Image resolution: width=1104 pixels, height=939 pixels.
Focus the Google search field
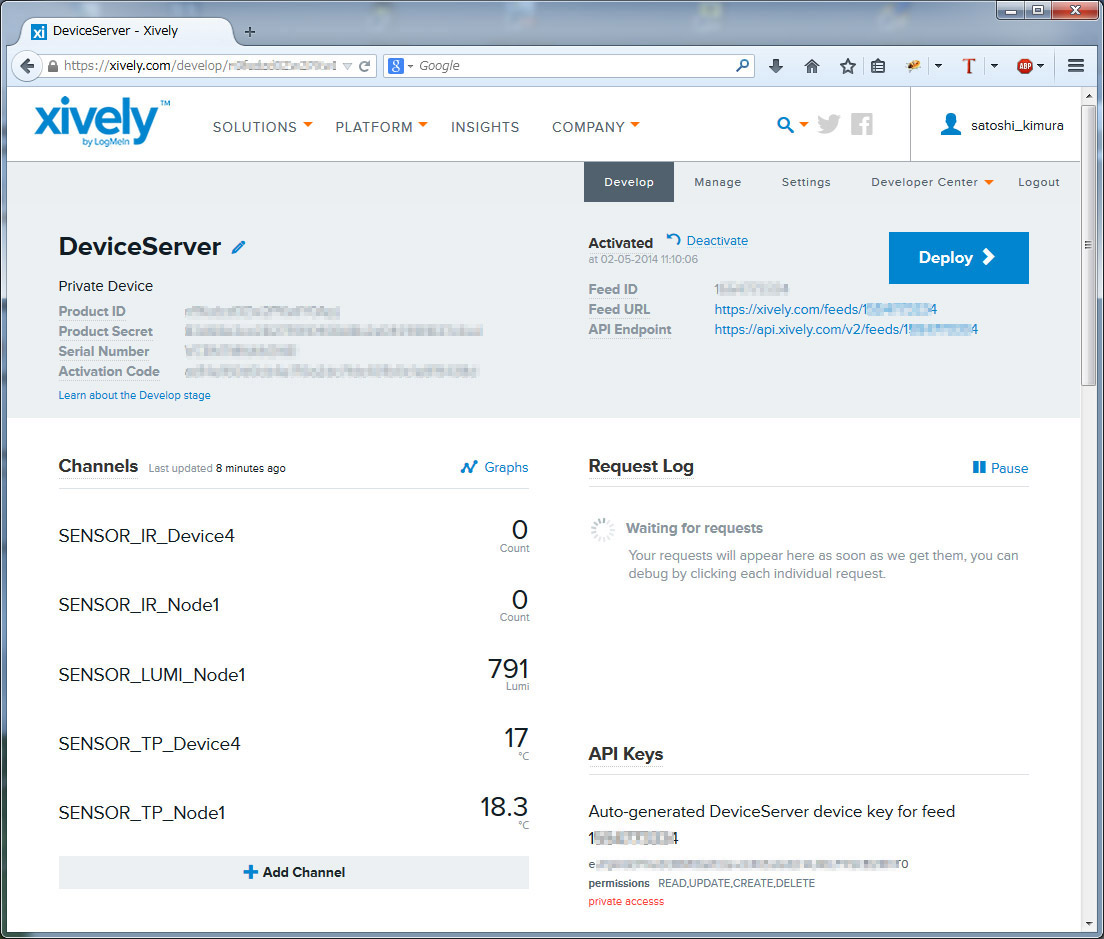click(x=575, y=66)
